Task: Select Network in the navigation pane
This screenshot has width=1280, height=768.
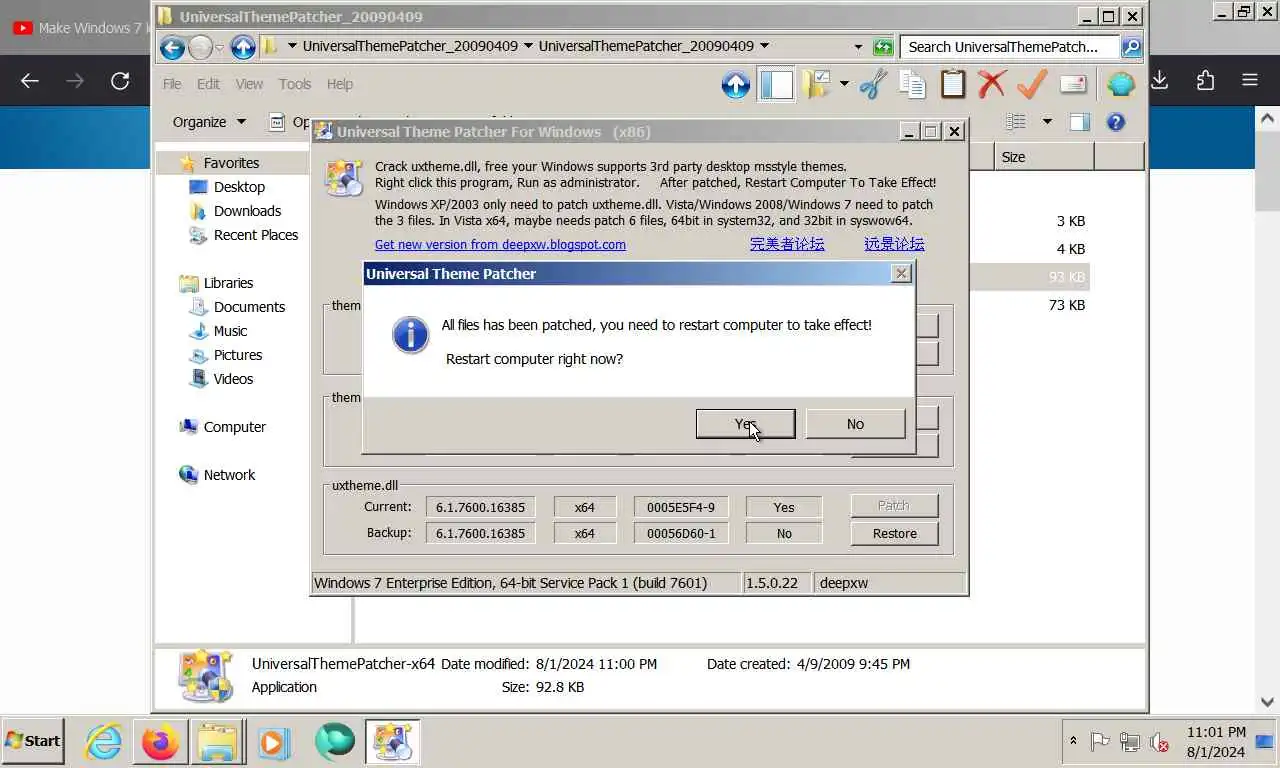Action: [x=229, y=475]
